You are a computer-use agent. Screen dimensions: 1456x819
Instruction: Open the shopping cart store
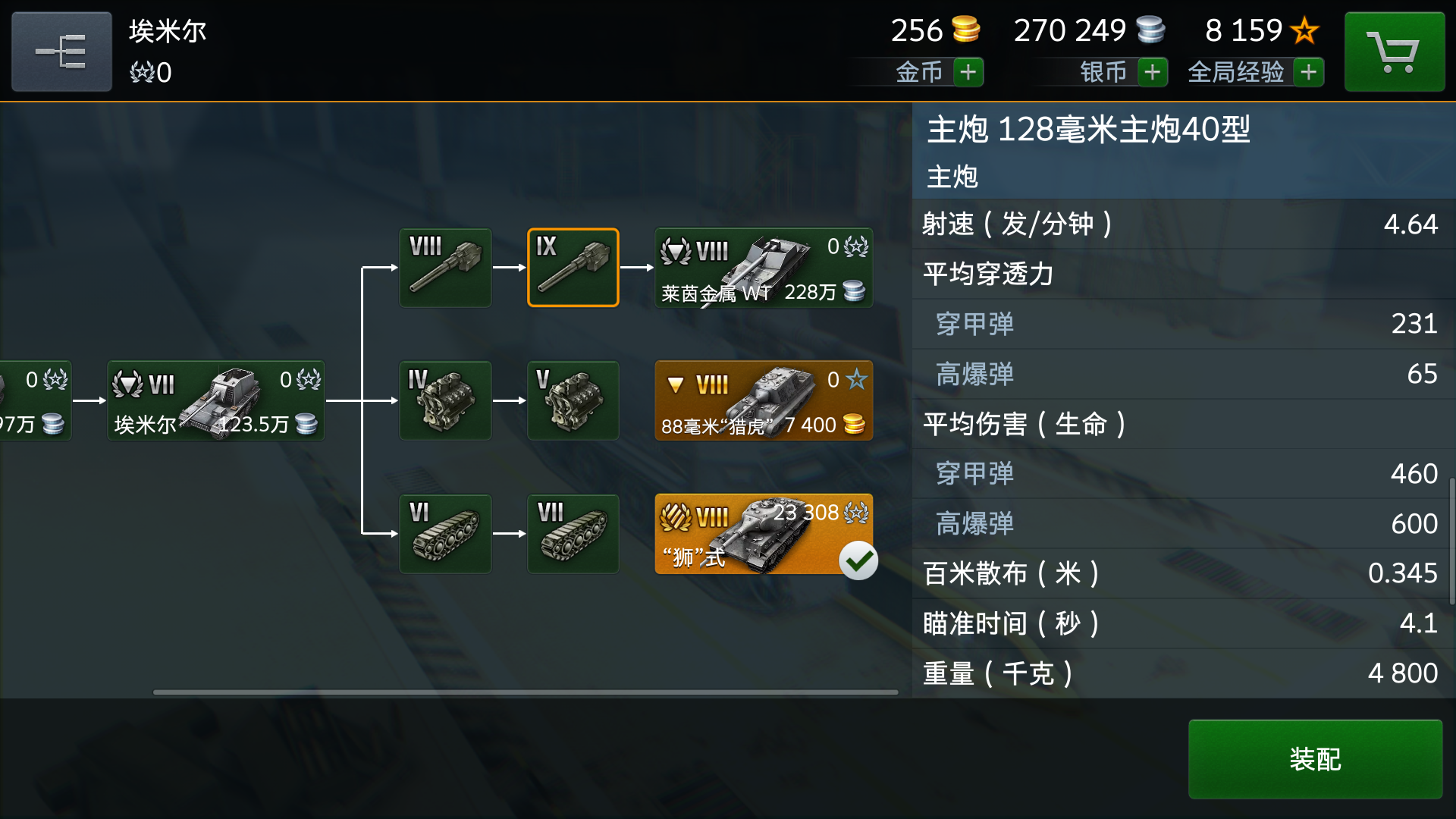pyautogui.click(x=1394, y=52)
